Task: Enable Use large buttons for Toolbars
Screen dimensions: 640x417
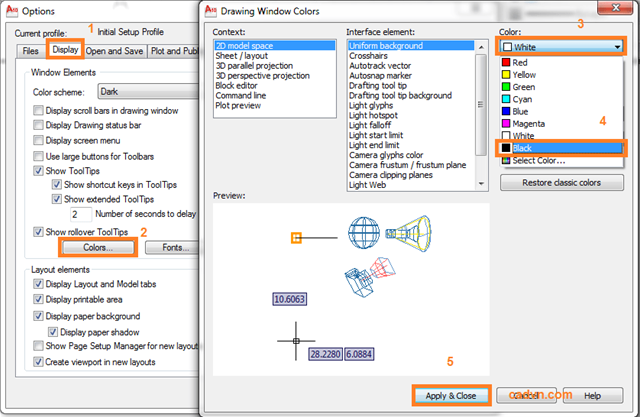Action: point(38,156)
